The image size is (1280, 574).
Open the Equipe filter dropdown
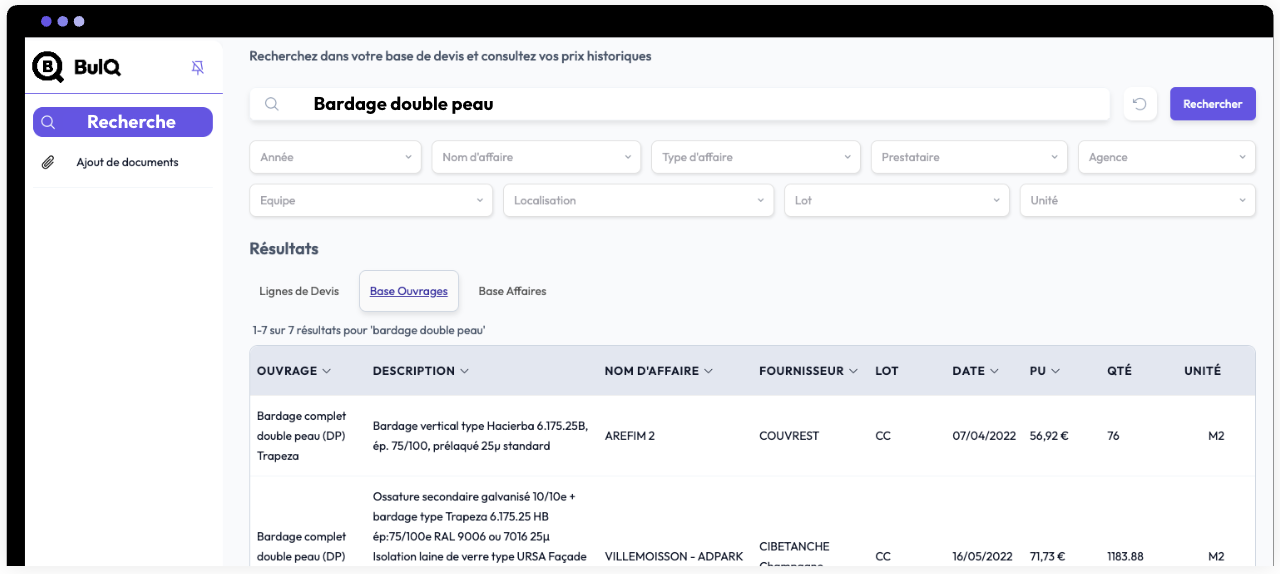pos(371,200)
